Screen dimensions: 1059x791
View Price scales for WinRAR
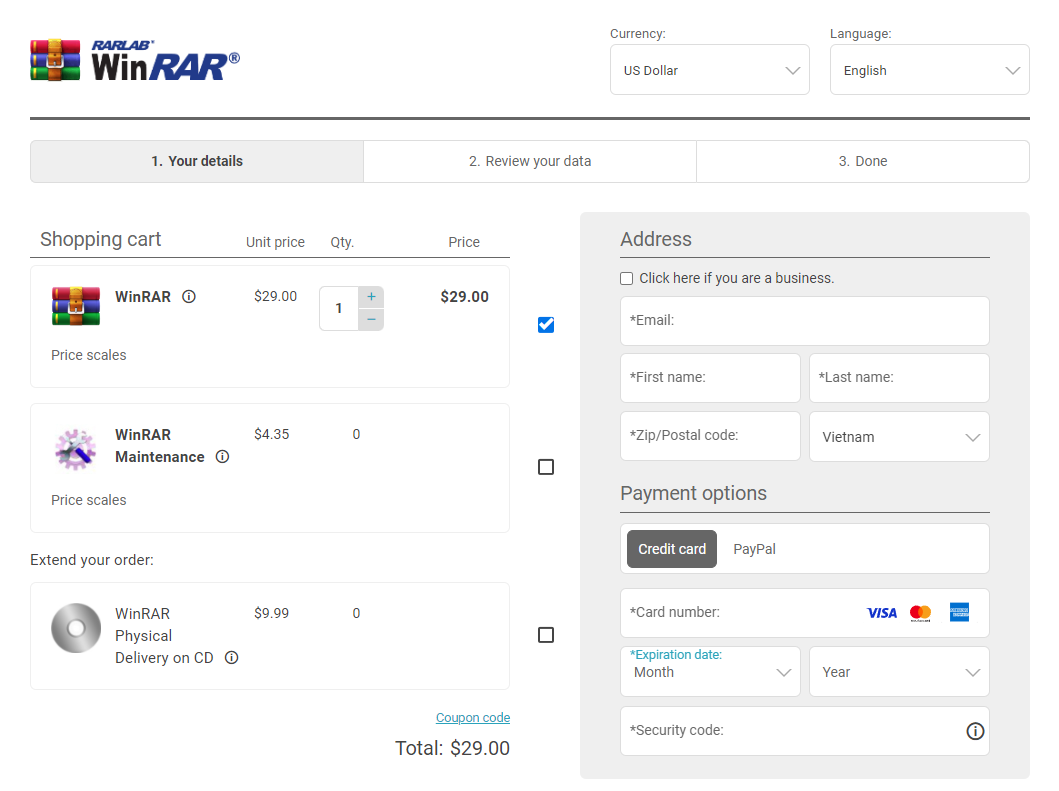pyautogui.click(x=88, y=355)
